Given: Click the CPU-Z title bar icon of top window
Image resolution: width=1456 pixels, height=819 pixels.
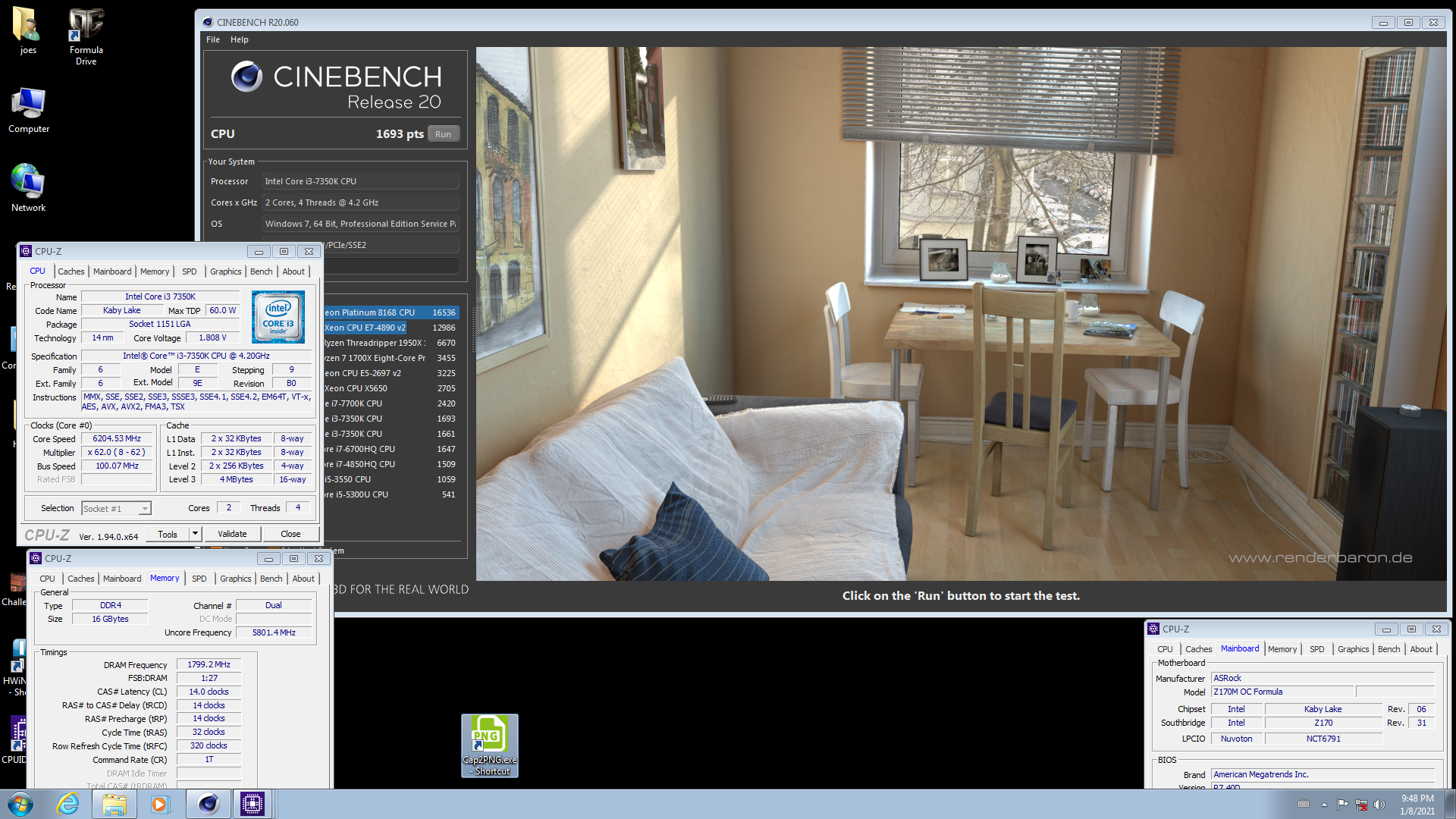Looking at the screenshot, I should (26, 251).
